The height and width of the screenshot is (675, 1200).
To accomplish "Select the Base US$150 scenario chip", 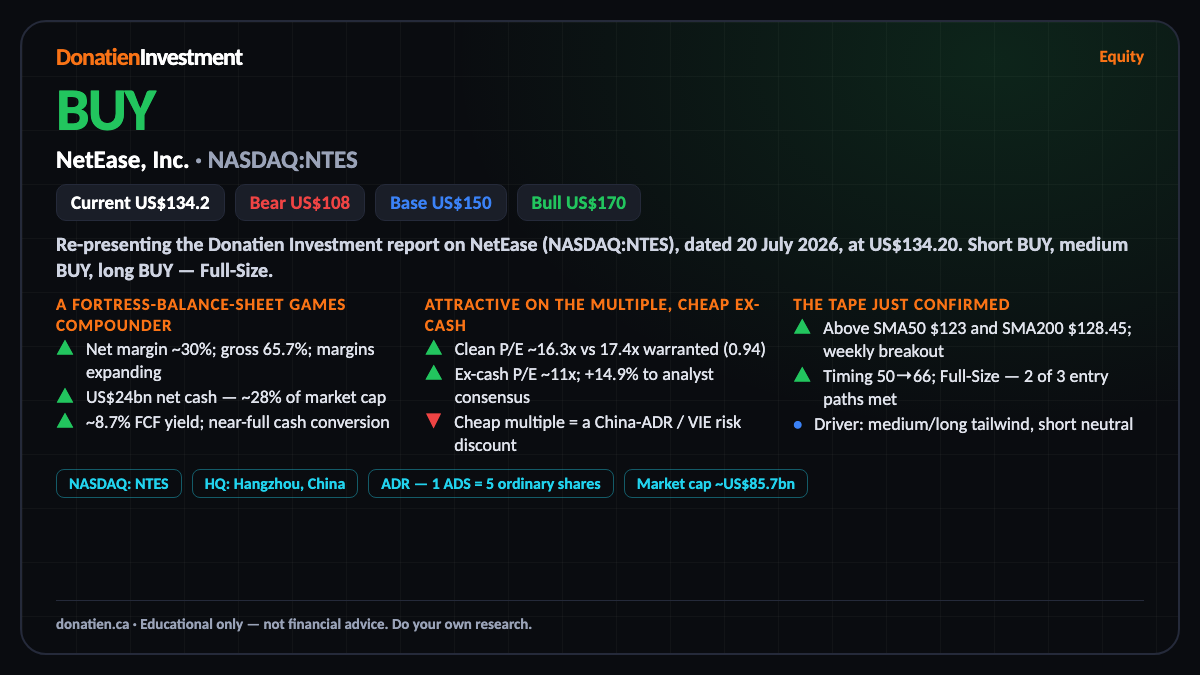I will pyautogui.click(x=441, y=203).
